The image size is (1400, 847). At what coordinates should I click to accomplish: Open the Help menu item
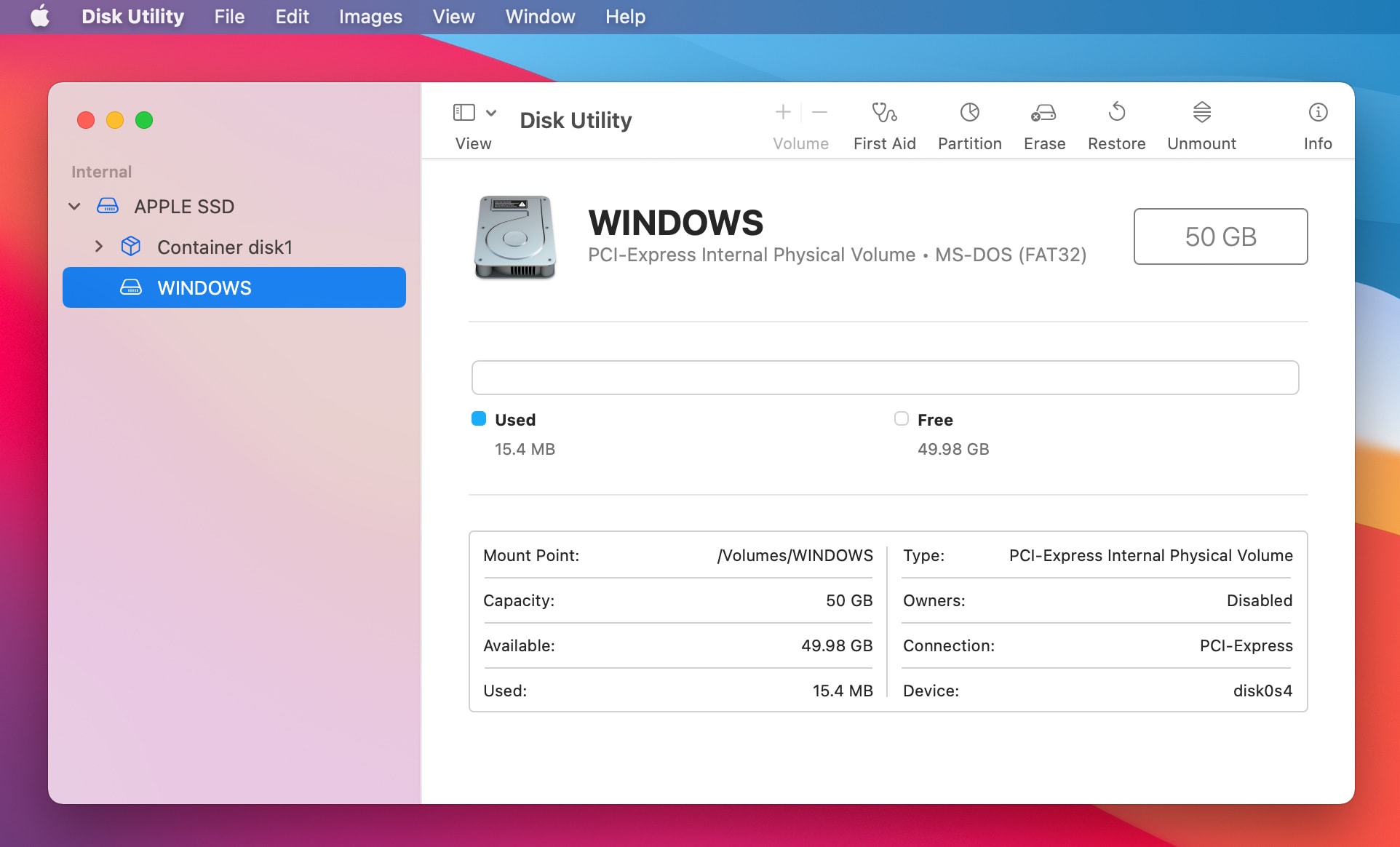click(624, 16)
